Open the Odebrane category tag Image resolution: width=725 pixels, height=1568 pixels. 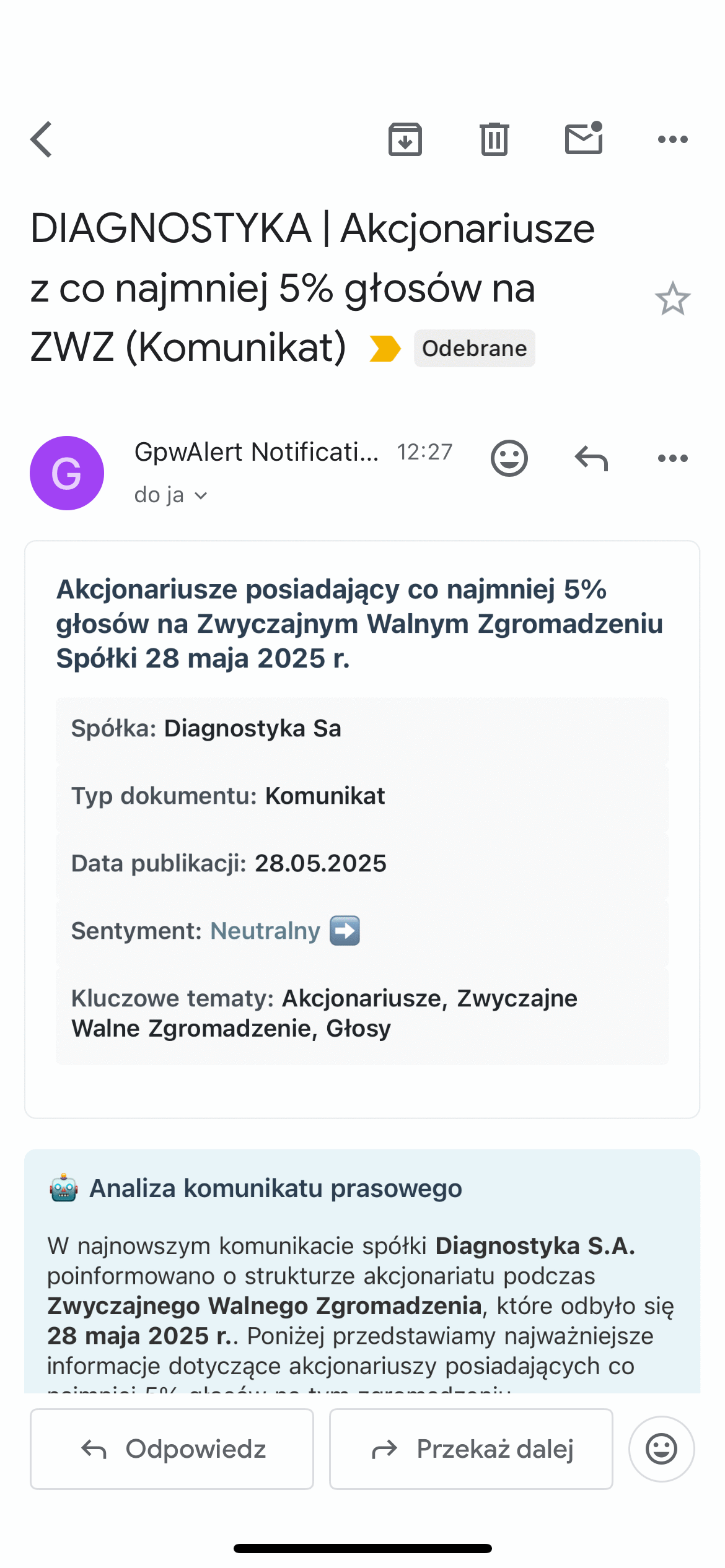click(474, 348)
